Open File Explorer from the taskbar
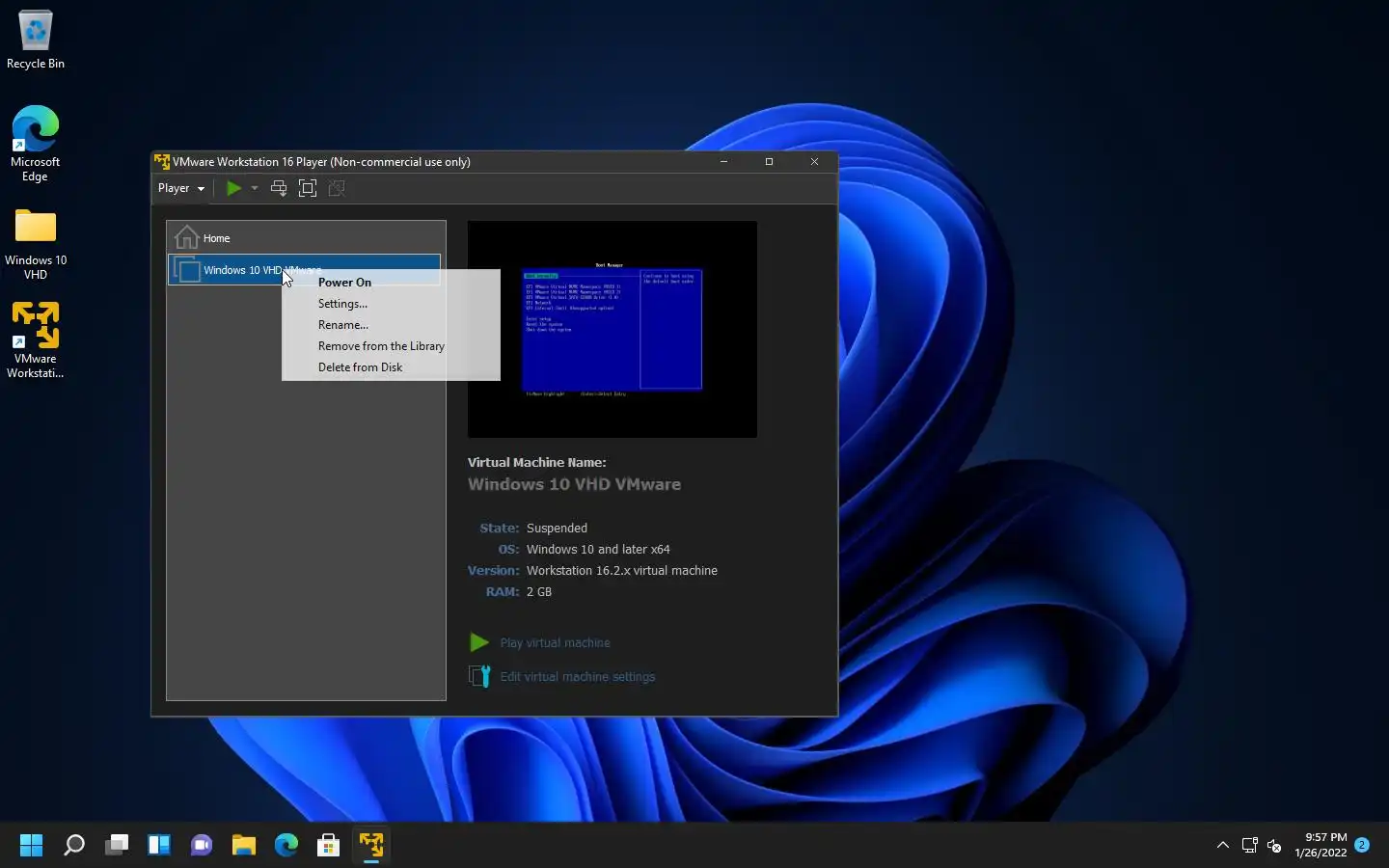This screenshot has height=868, width=1389. pyautogui.click(x=244, y=846)
